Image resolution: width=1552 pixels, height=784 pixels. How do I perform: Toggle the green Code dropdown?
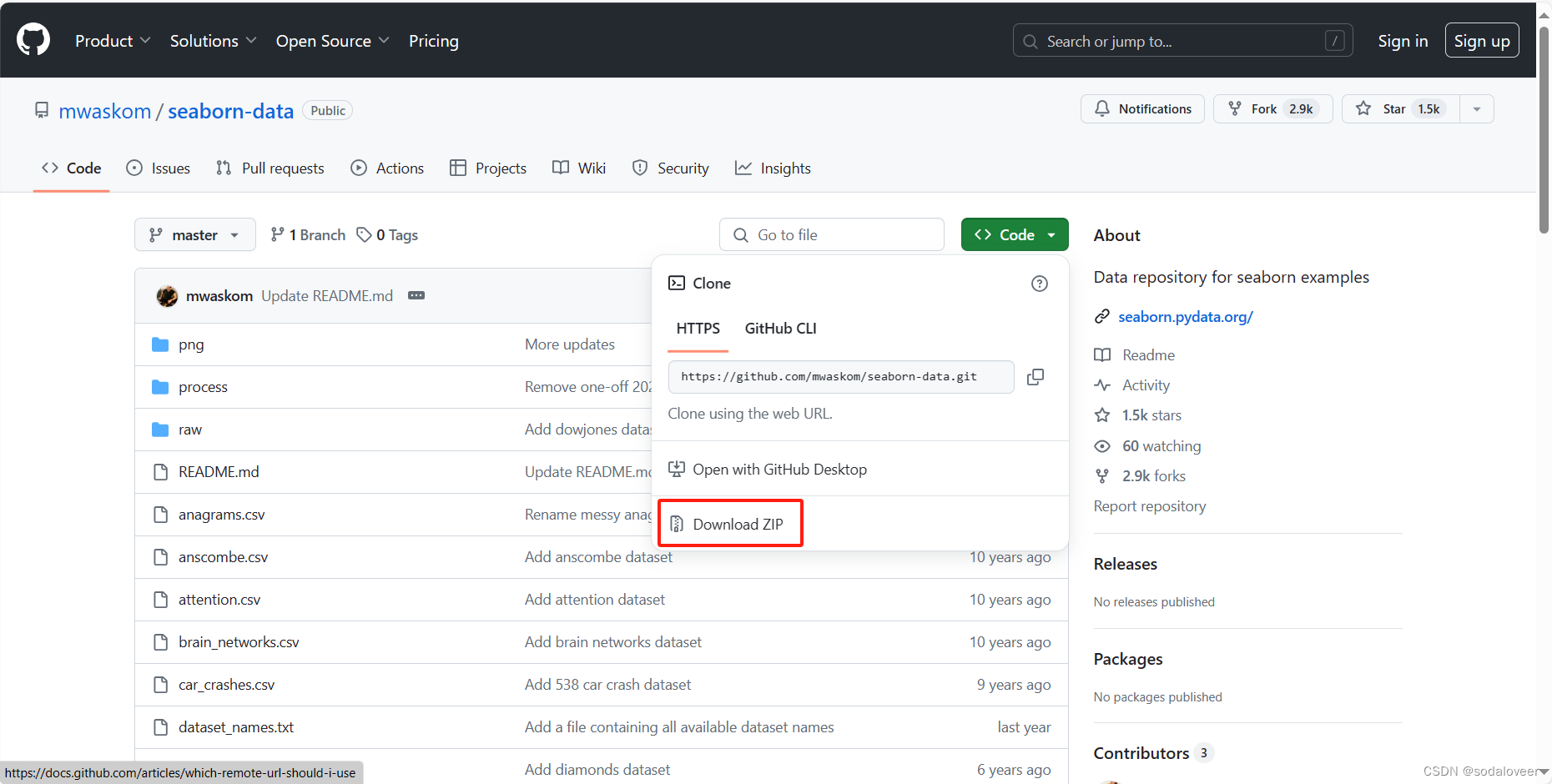pos(1015,235)
